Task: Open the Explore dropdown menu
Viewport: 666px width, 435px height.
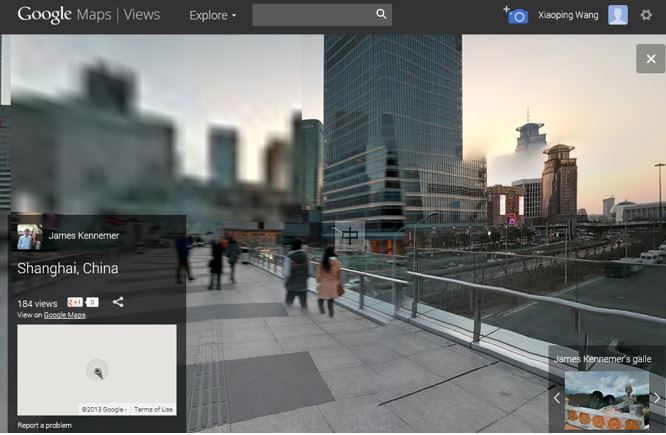Action: click(x=213, y=16)
